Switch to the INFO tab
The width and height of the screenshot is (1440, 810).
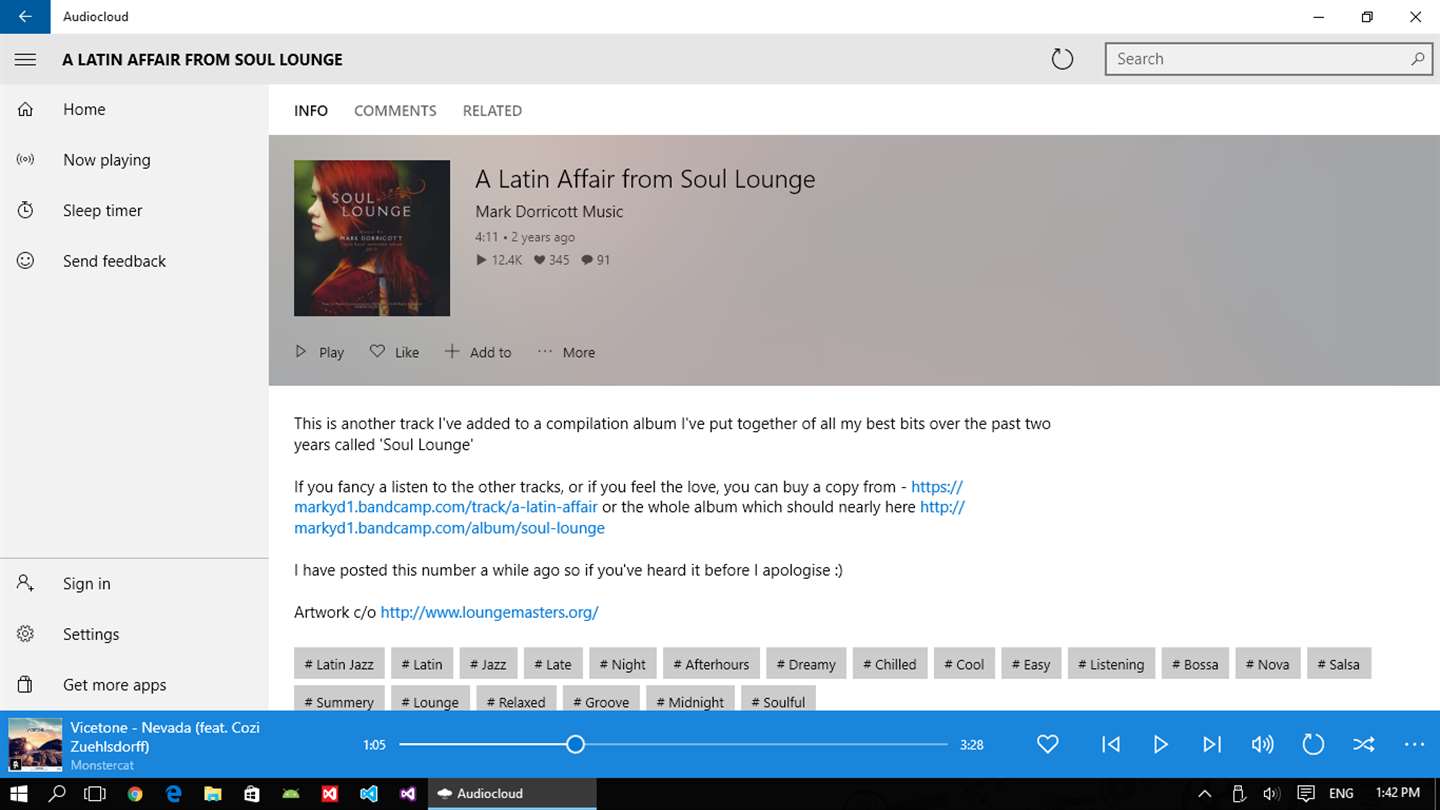tap(311, 111)
